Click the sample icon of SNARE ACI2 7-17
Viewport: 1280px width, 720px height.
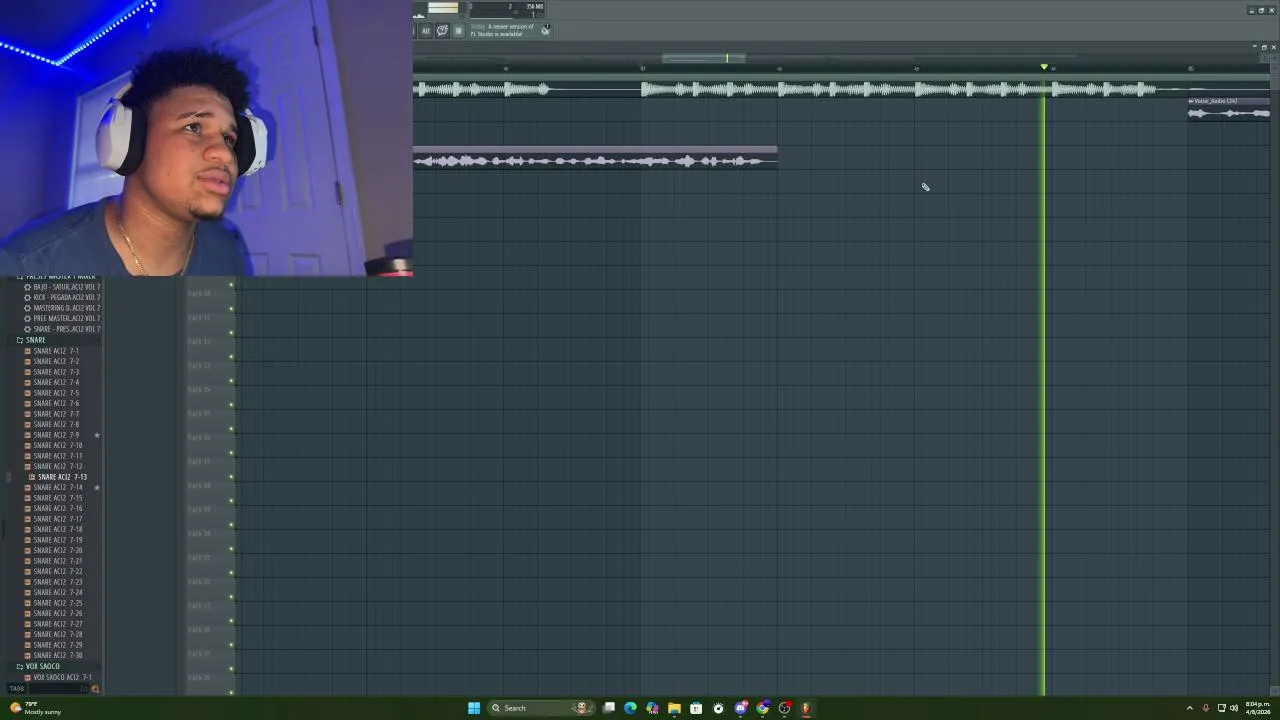(28, 519)
